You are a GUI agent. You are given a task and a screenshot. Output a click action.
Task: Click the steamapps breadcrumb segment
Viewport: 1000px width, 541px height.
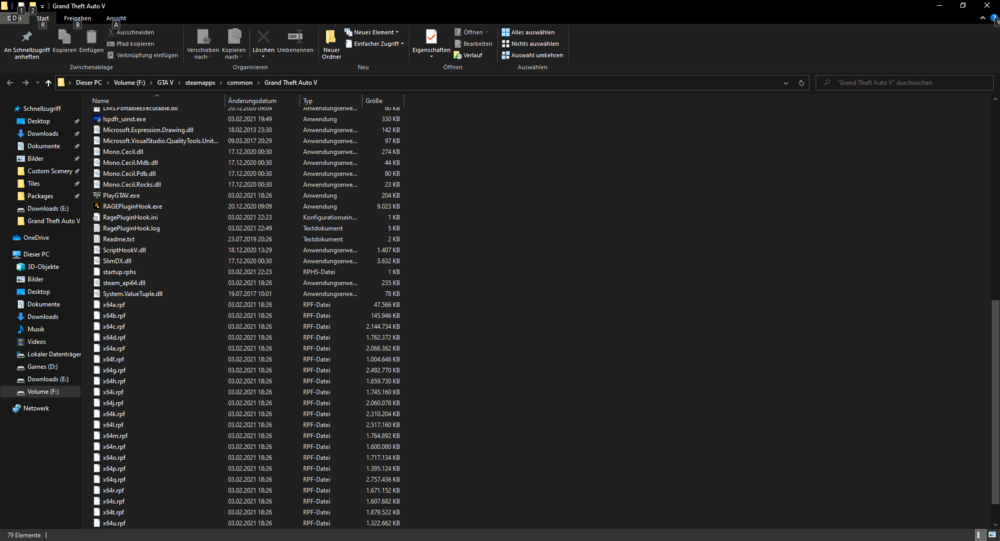(x=200, y=82)
